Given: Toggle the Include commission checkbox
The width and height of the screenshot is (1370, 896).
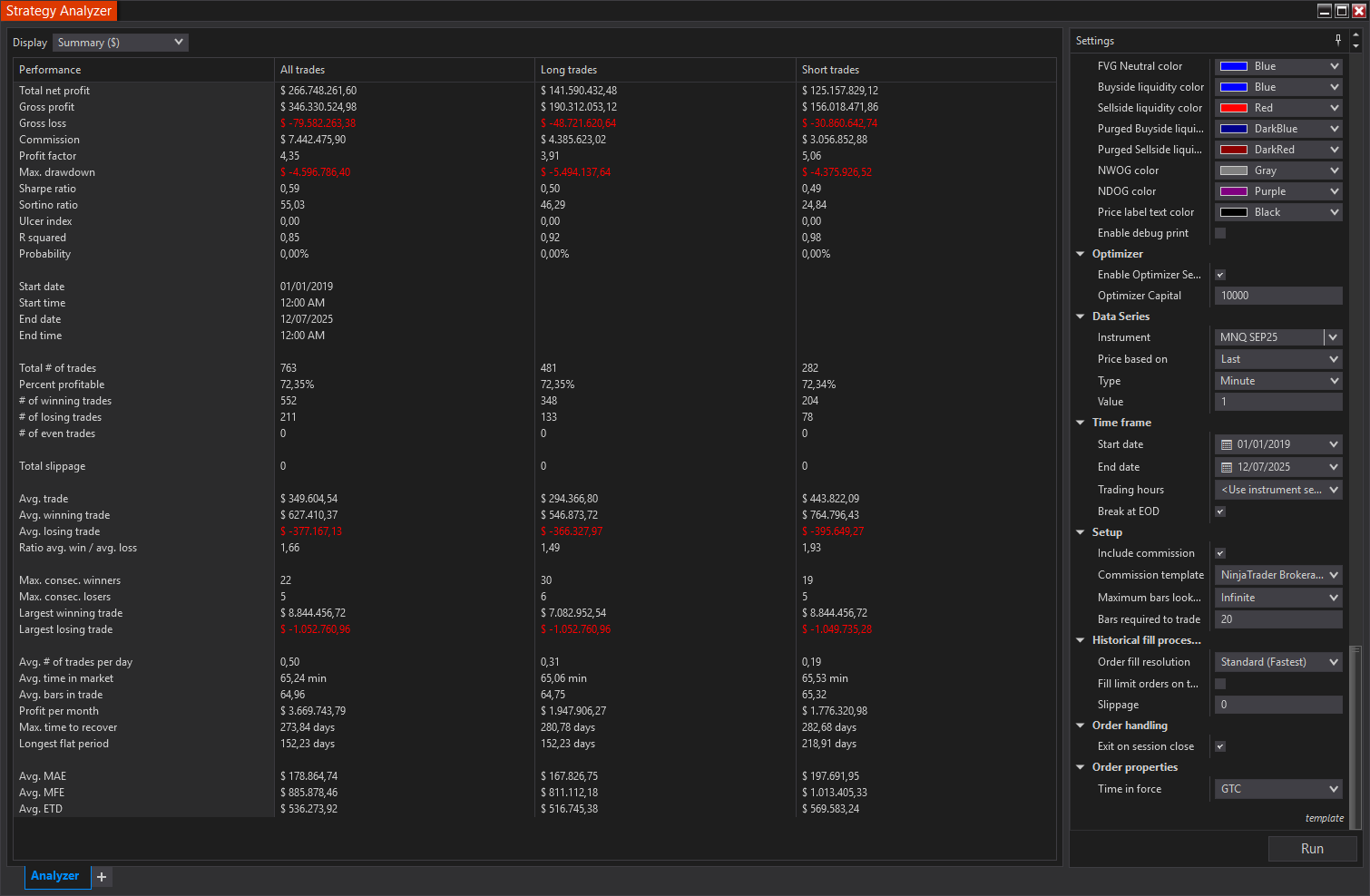Looking at the screenshot, I should (x=1219, y=552).
